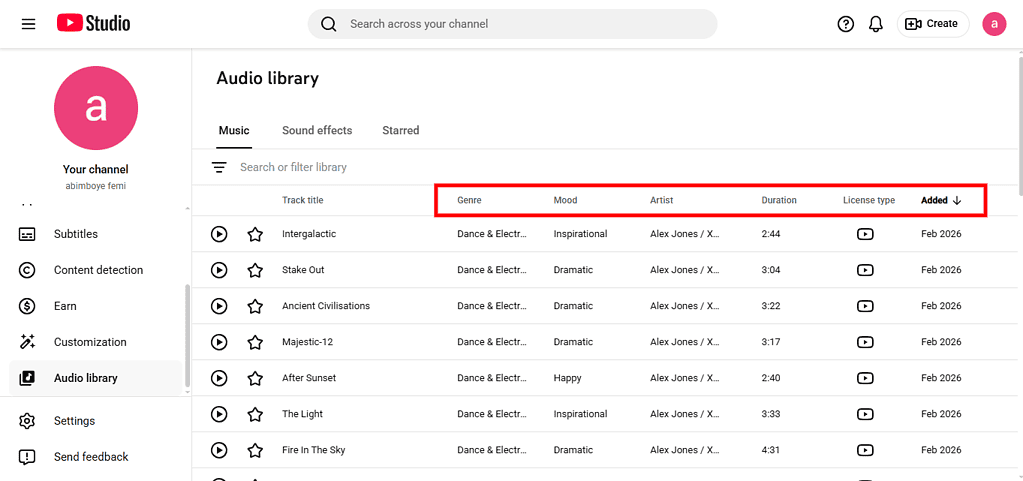Star the Ancient Civilisations track
This screenshot has width=1023, height=481.
(x=255, y=306)
